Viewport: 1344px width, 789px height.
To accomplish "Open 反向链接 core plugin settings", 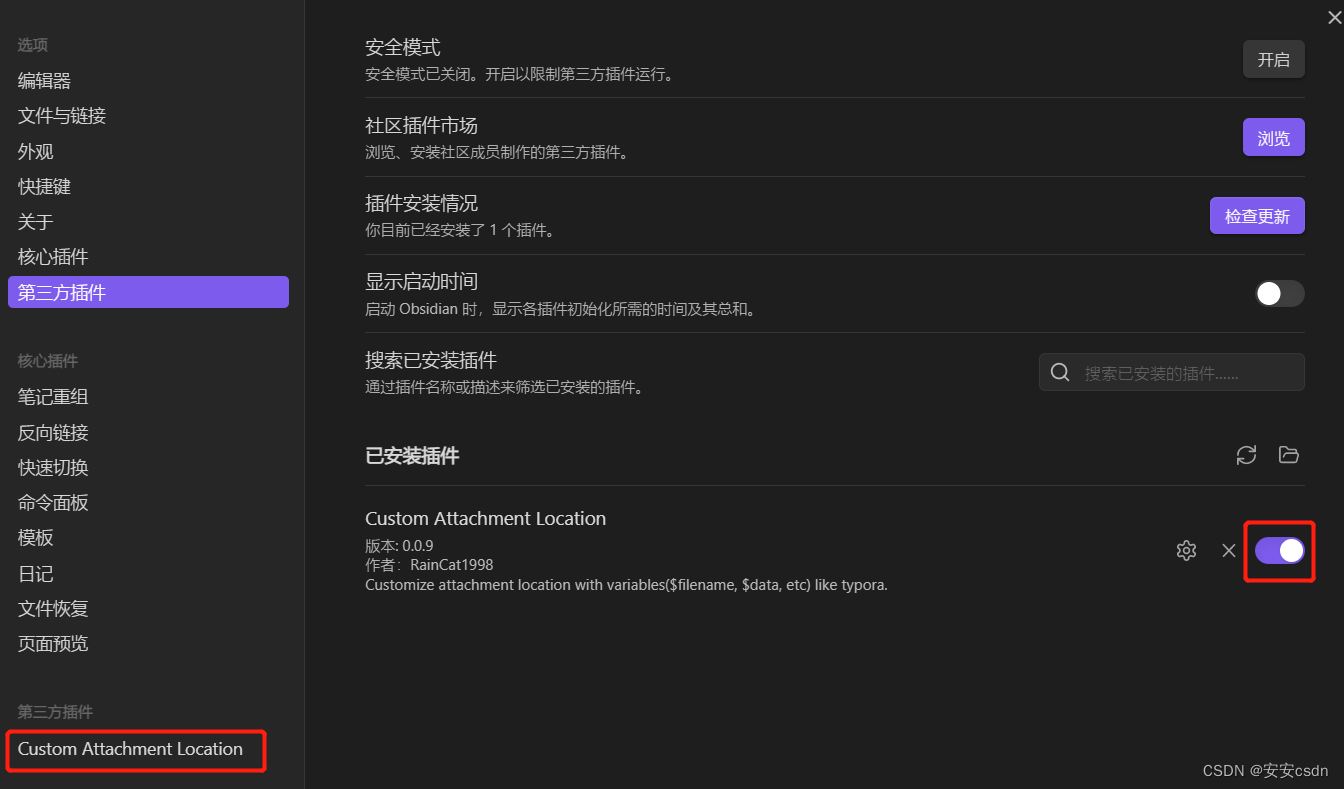I will 148,433.
